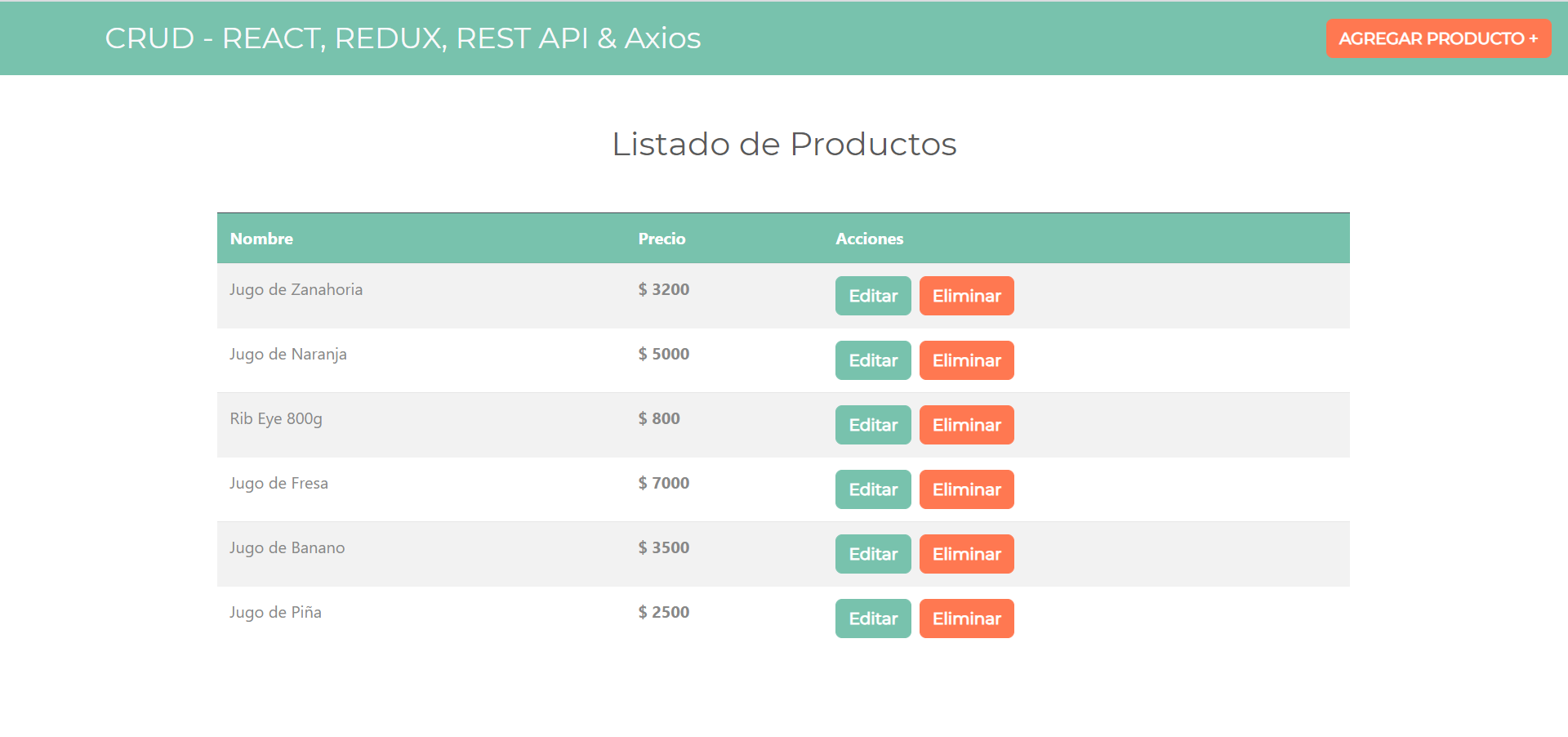Screen dimensions: 1568x737
Task: Edit the Jugo de Banano product
Action: pos(872,554)
